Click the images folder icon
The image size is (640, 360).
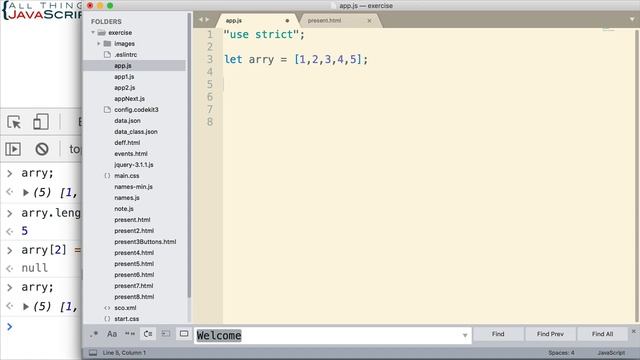pyautogui.click(x=107, y=43)
